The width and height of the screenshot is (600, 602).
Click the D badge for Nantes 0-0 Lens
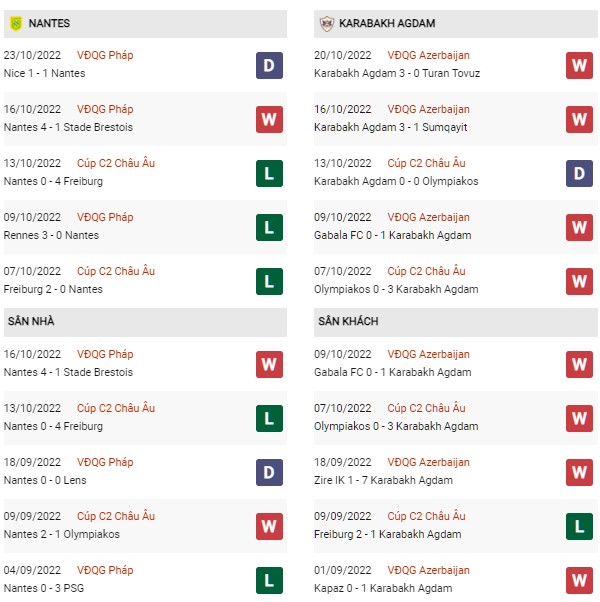coord(269,472)
